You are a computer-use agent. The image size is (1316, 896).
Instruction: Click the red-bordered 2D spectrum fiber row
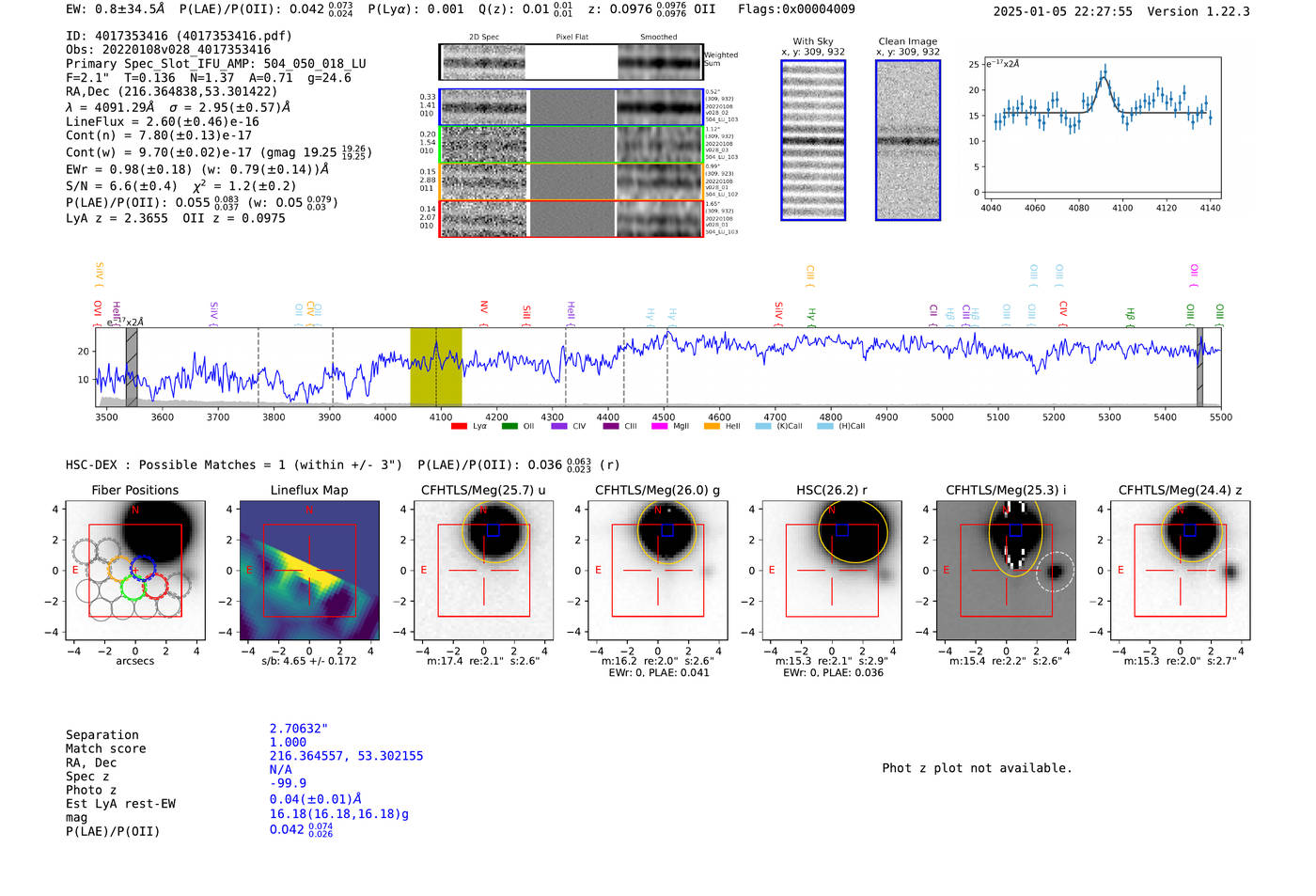(x=571, y=218)
